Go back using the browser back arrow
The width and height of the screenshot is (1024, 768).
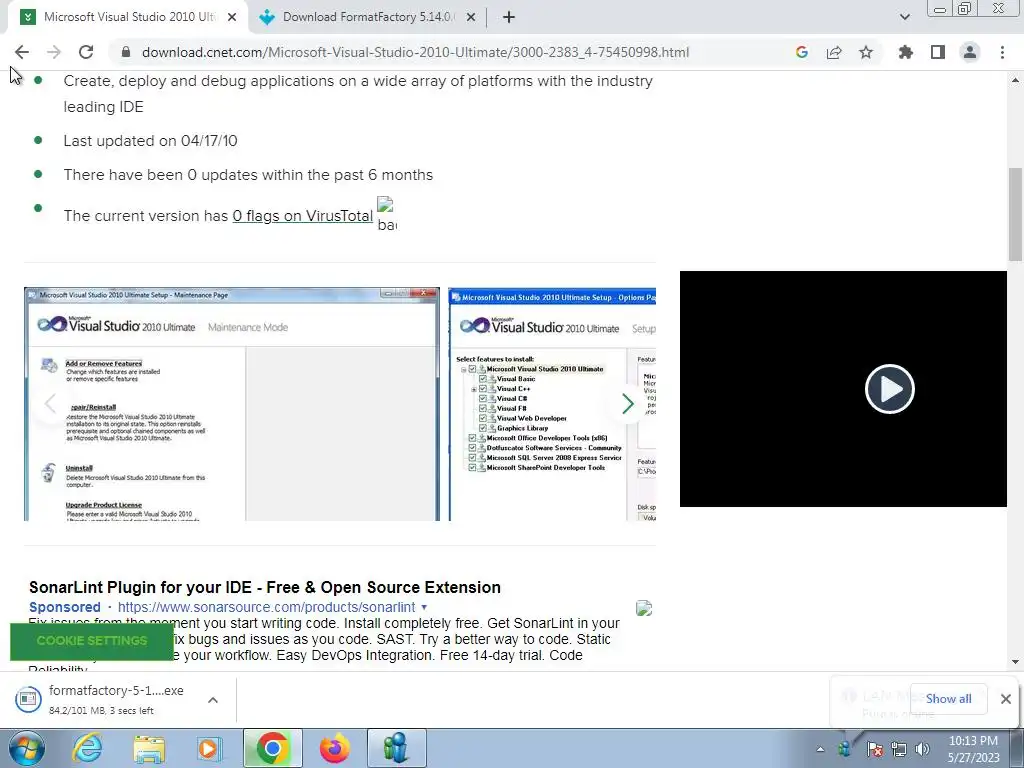click(22, 52)
